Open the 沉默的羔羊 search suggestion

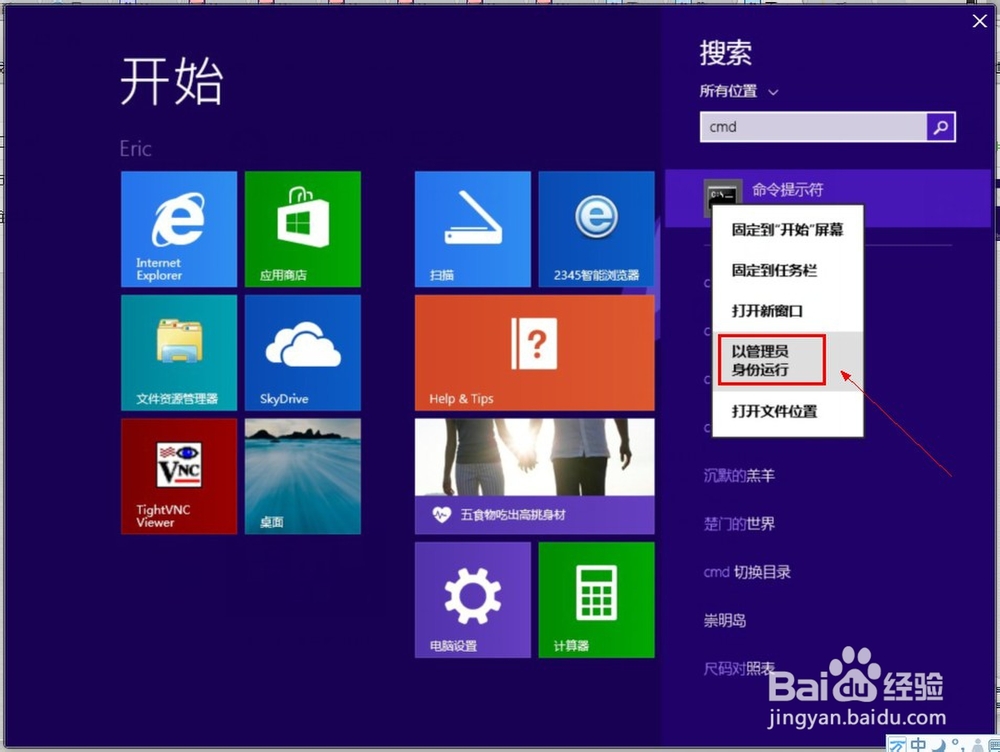[739, 475]
